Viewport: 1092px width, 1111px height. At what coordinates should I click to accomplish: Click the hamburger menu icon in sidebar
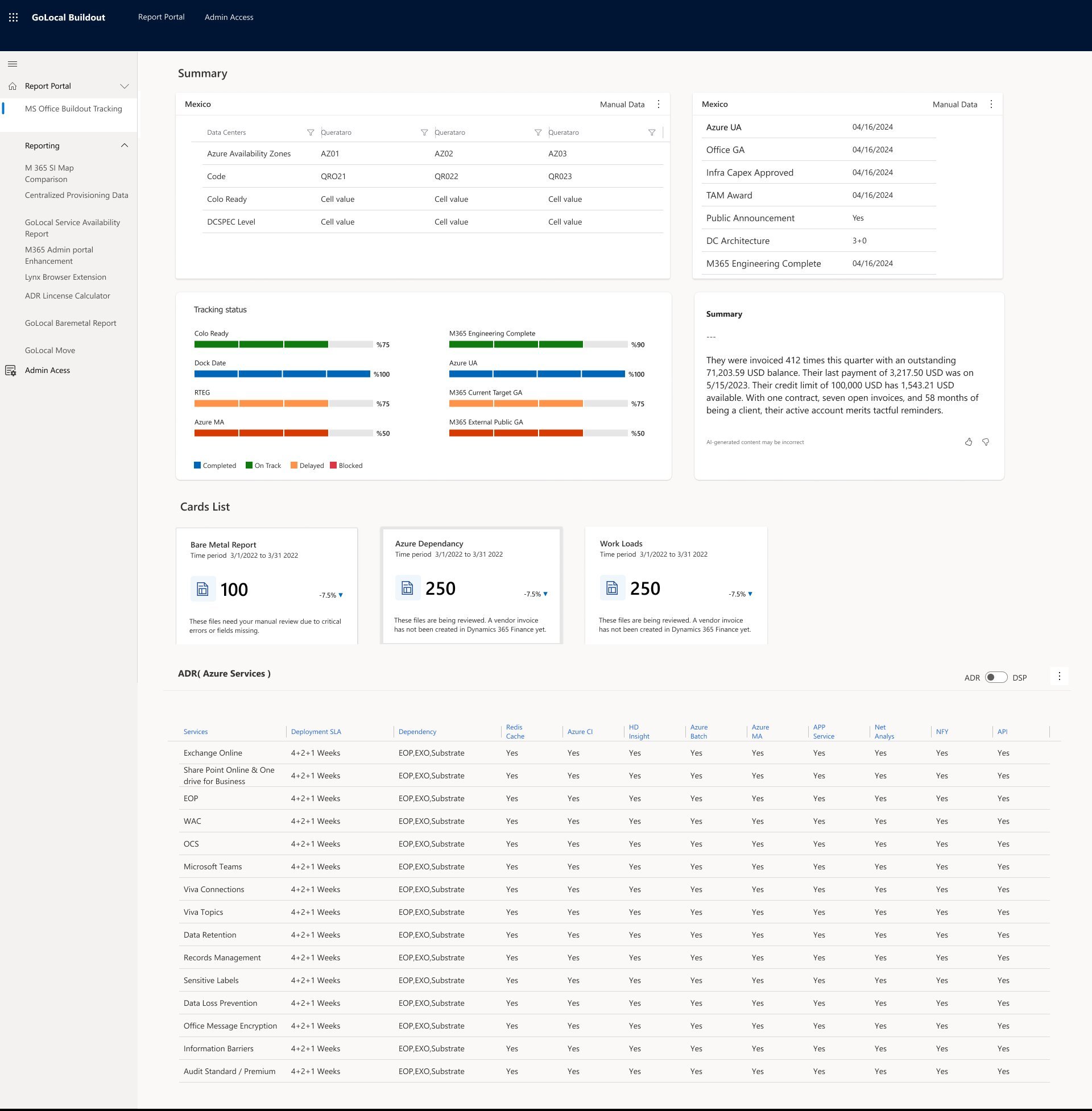tap(13, 64)
